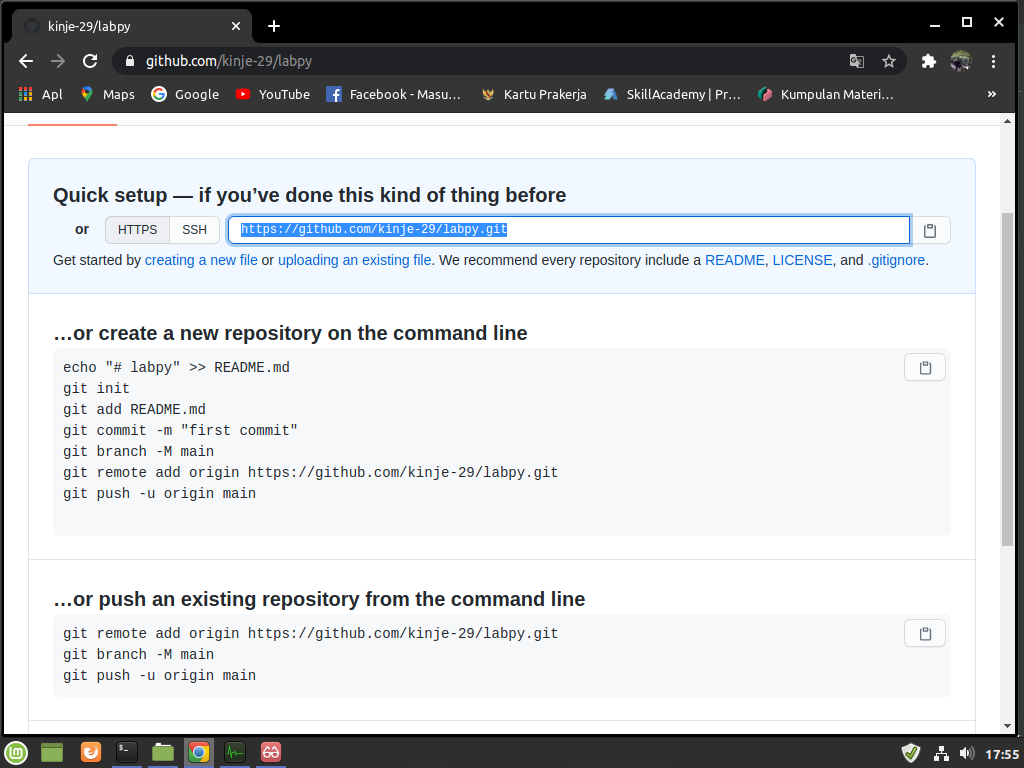The image size is (1024, 768).
Task: Open the red glasses app in taskbar
Action: 270,753
